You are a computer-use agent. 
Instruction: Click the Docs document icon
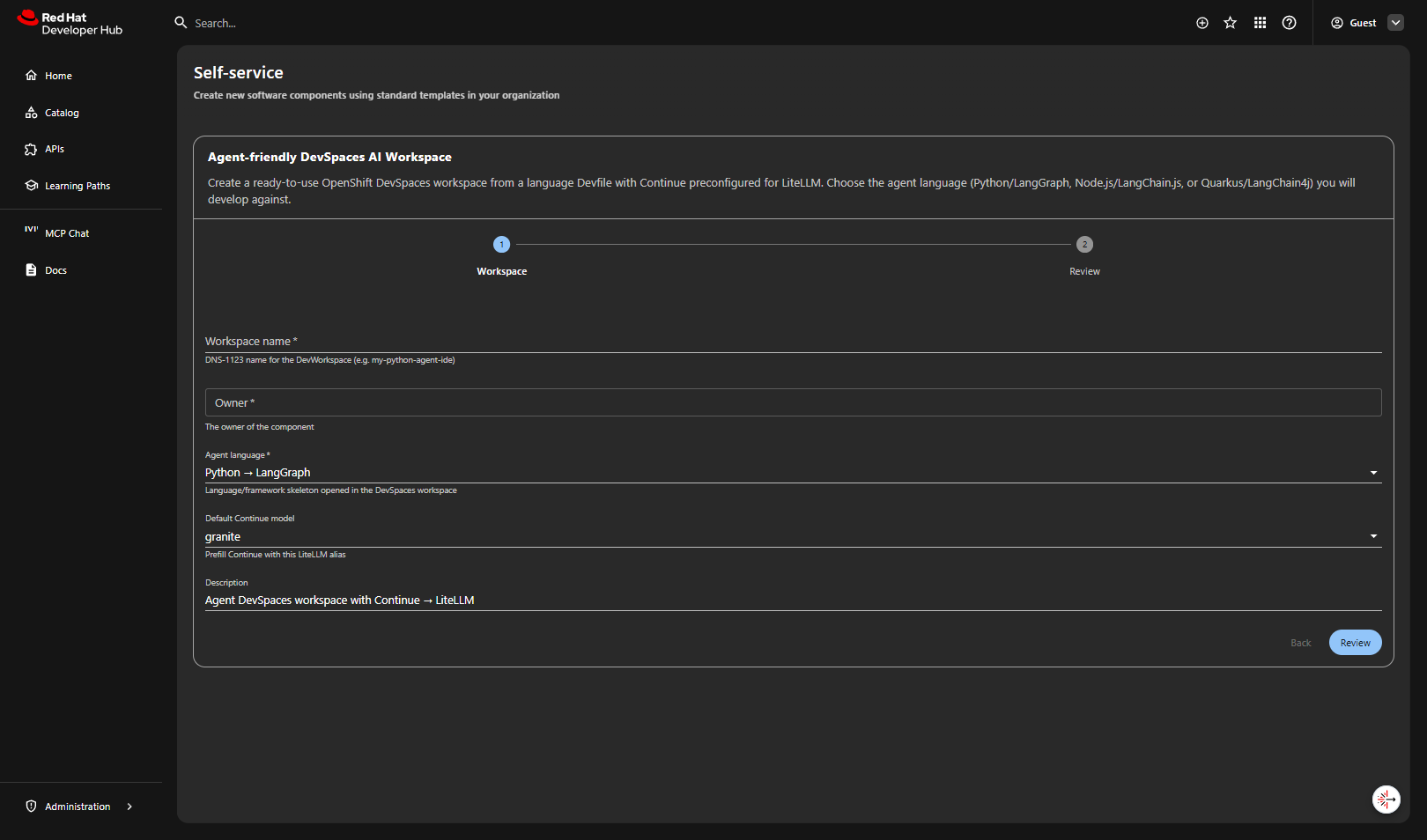pyautogui.click(x=32, y=270)
